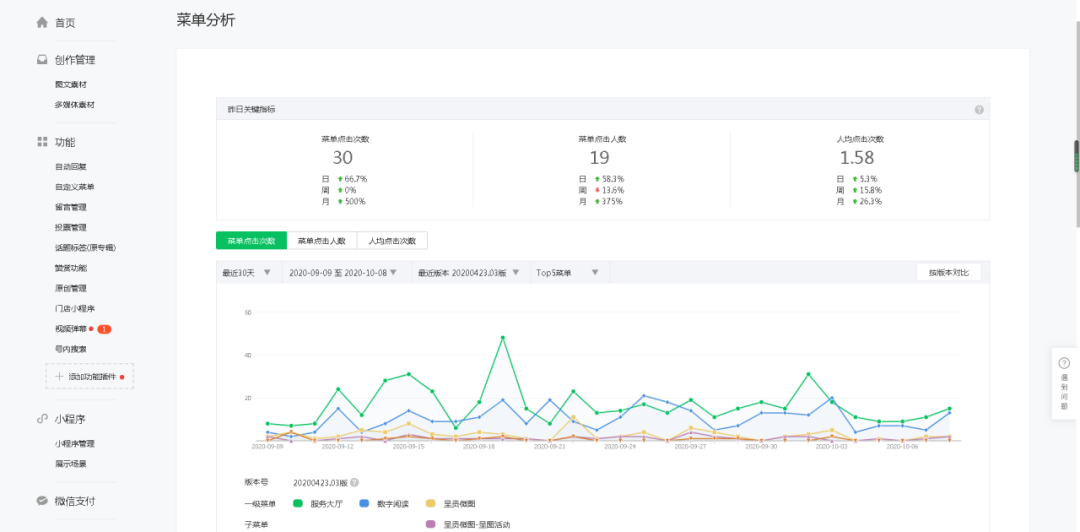Switch to 菜单点击人数 tab
1080x532 pixels.
[322, 241]
